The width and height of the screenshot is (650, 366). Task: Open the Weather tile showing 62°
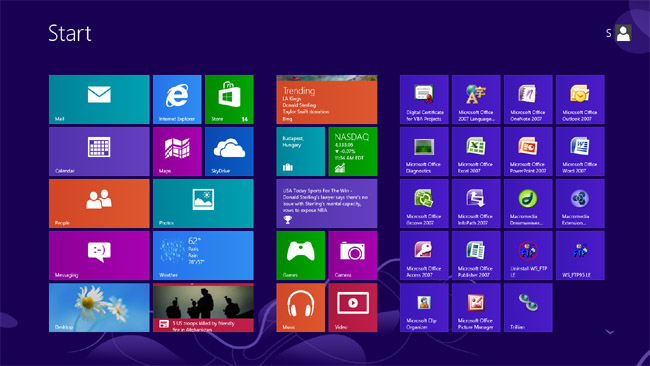coord(203,255)
